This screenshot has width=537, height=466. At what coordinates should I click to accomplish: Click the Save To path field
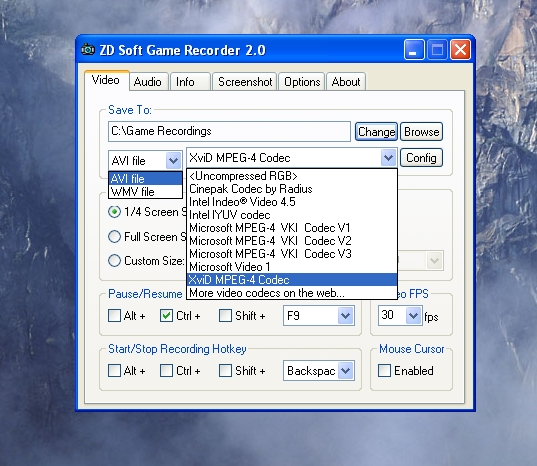(229, 131)
